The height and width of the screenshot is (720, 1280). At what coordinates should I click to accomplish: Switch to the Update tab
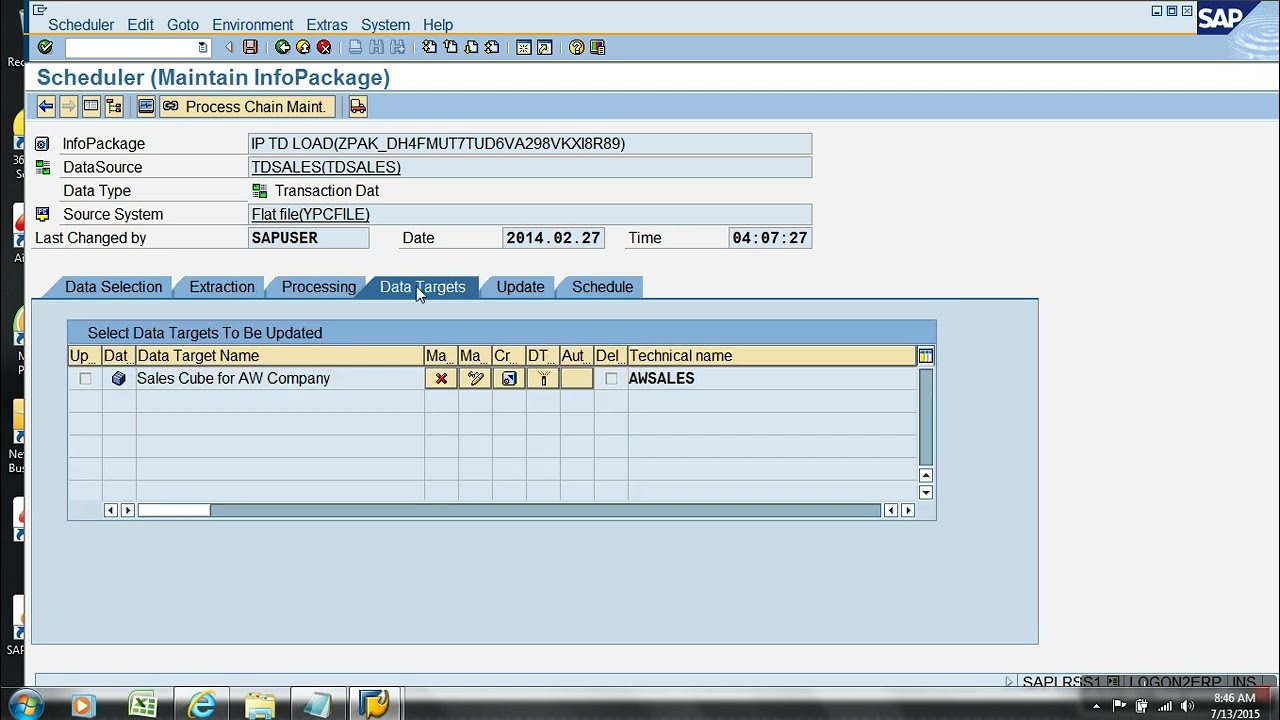point(520,287)
